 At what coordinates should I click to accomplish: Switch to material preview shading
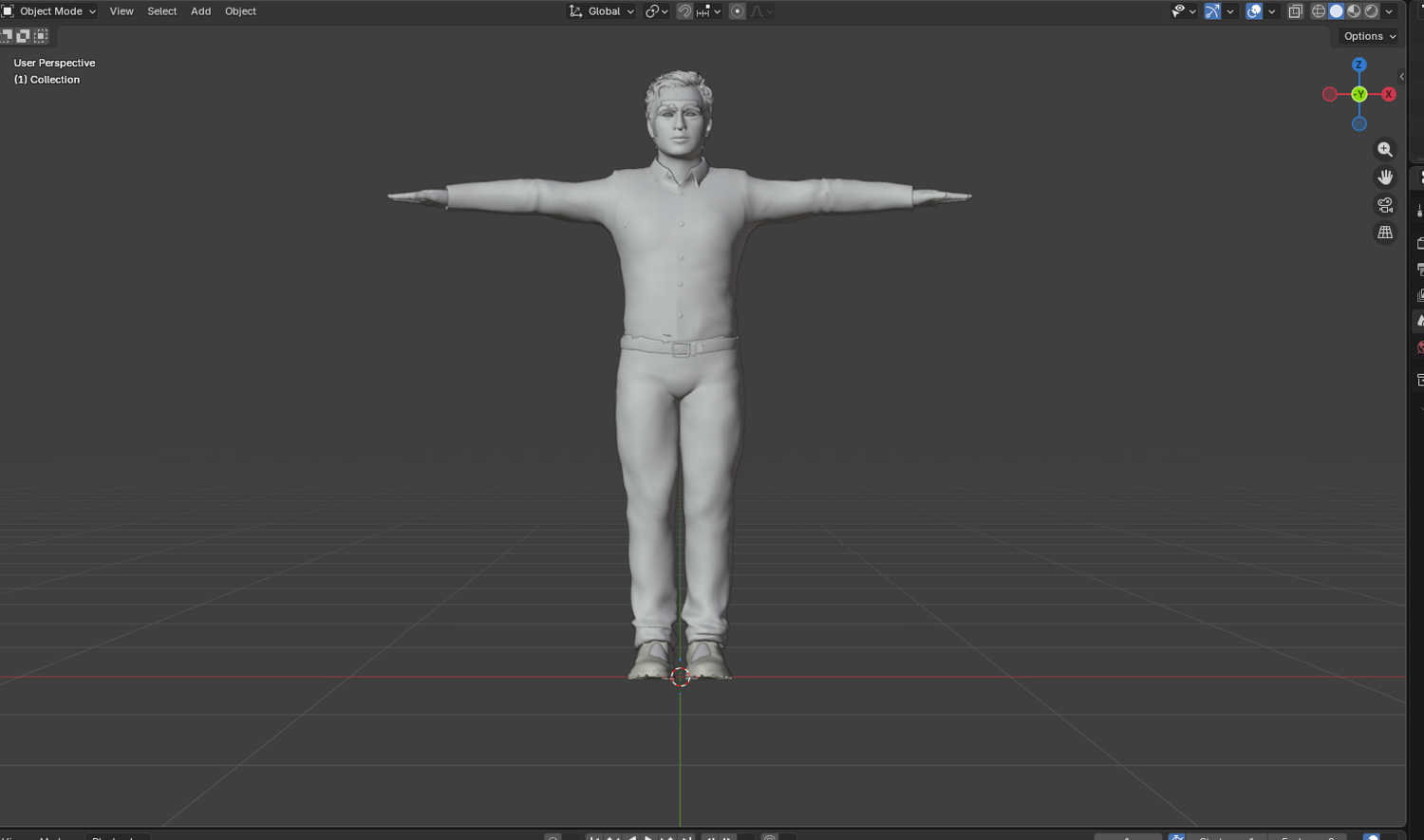(1354, 11)
